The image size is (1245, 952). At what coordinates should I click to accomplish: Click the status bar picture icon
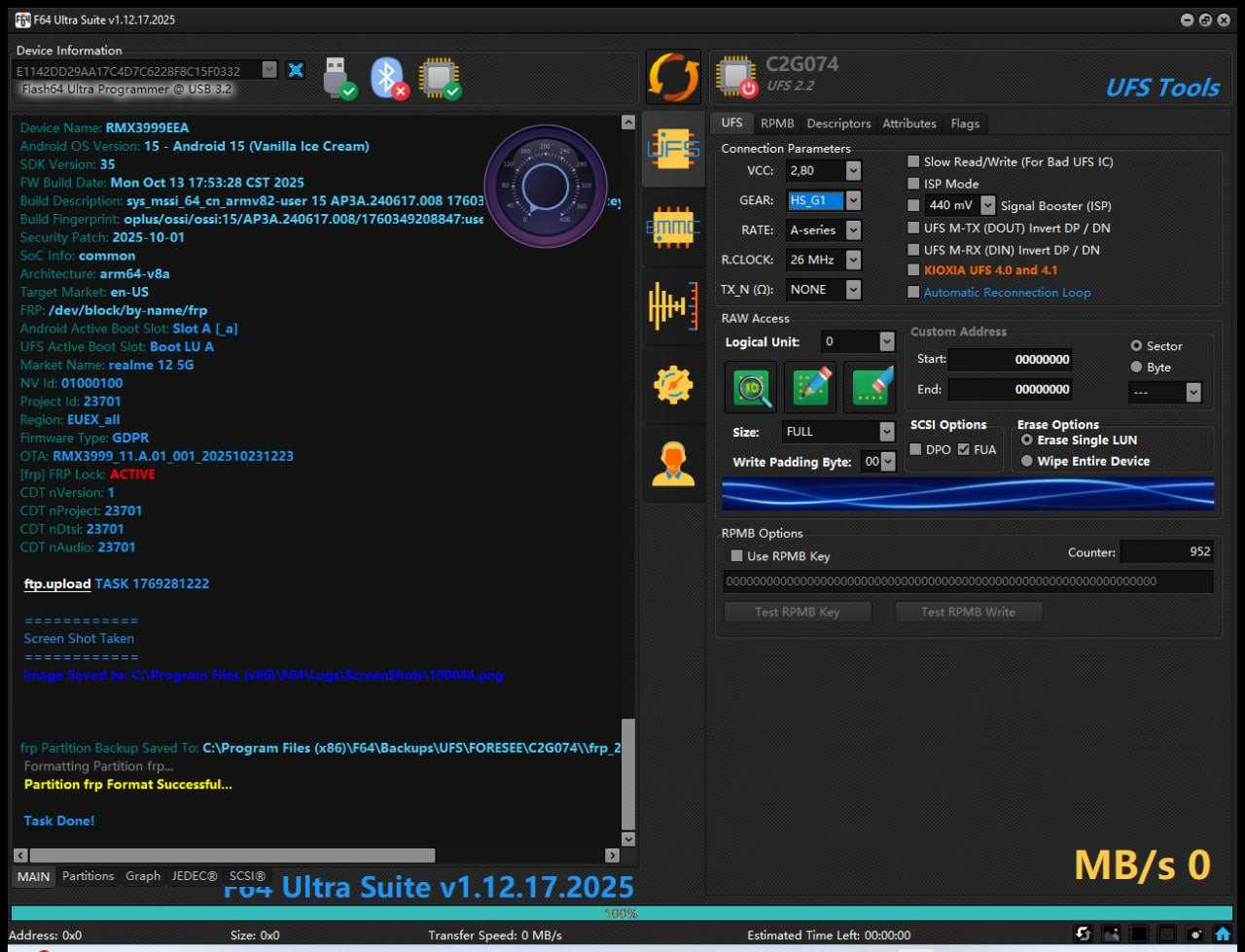pos(1111,934)
